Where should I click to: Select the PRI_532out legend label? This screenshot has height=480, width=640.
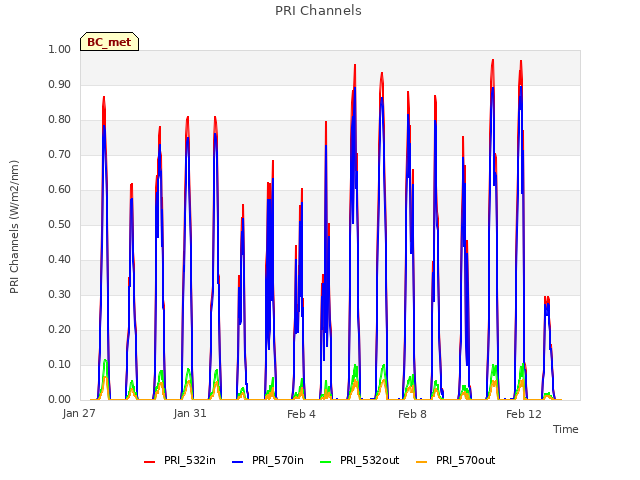(369, 461)
